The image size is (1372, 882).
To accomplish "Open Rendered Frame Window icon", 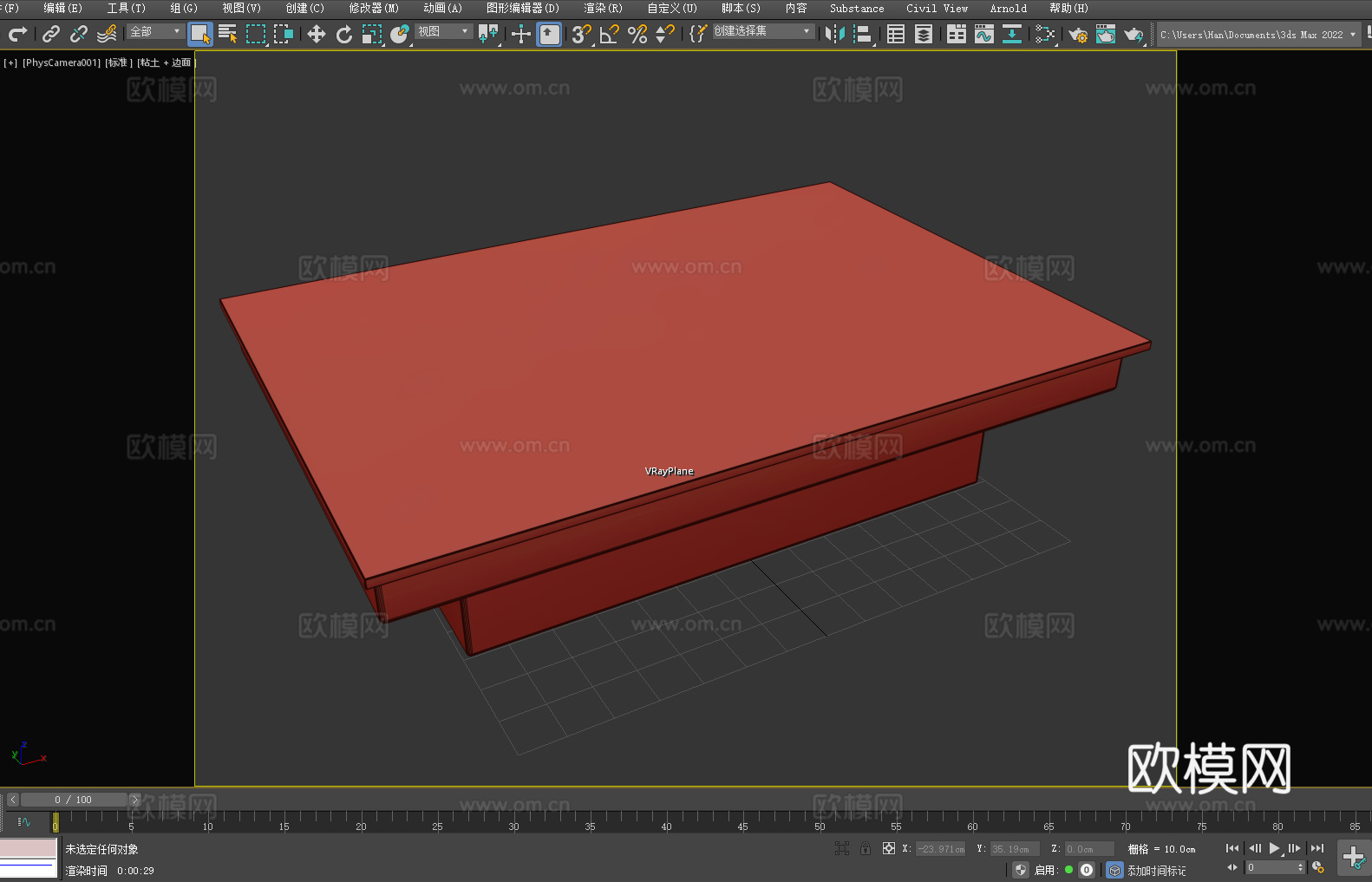I will tap(1106, 34).
